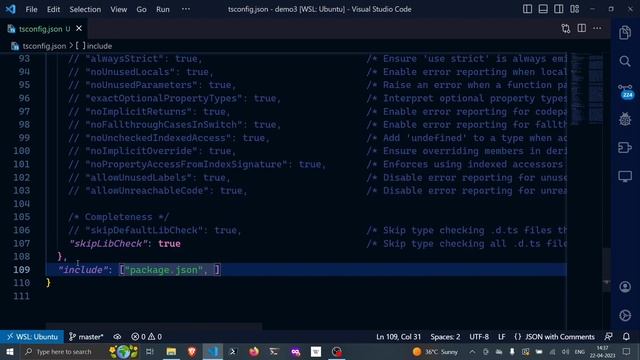Click the "alwaysStrict" commented line text

135,59
